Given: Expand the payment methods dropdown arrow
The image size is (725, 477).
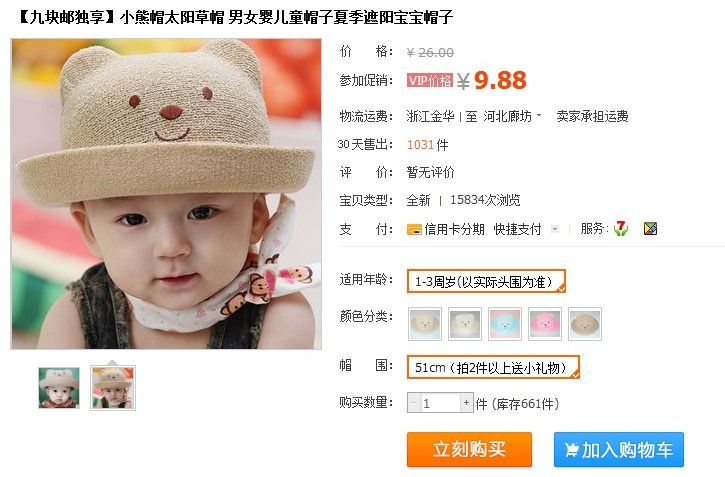Looking at the screenshot, I should pos(555,229).
